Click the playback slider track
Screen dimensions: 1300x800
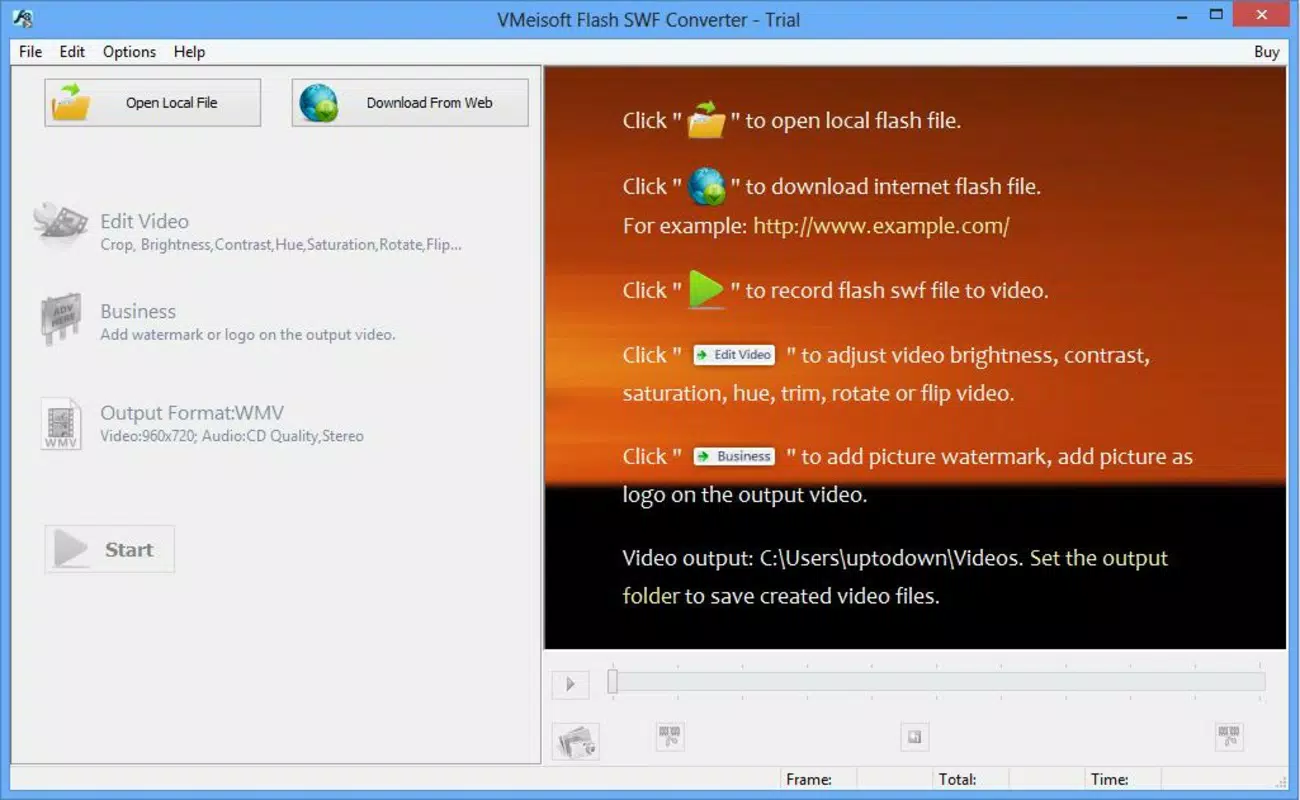[936, 682]
